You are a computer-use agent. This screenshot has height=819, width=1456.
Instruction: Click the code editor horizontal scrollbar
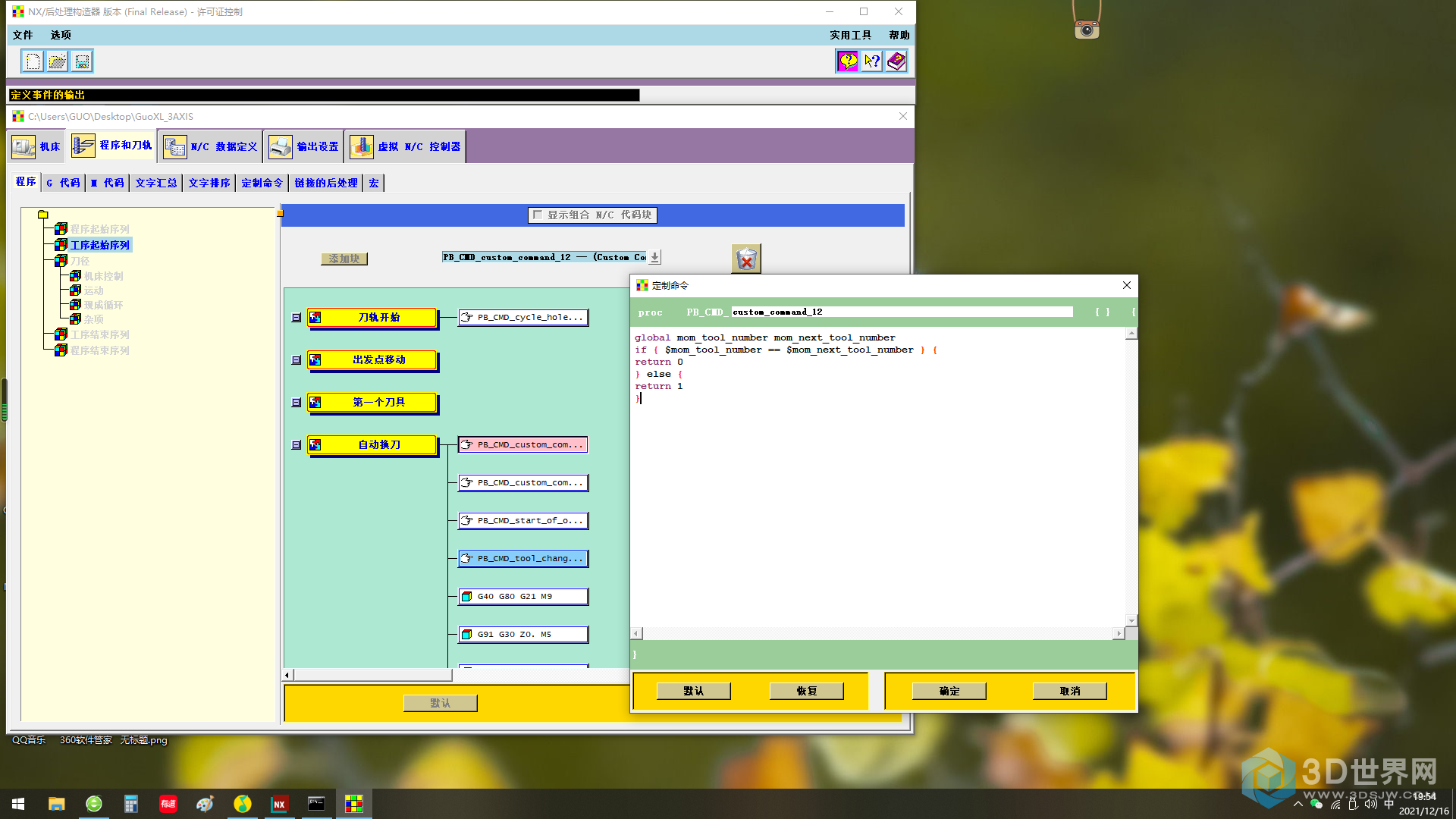(x=878, y=633)
